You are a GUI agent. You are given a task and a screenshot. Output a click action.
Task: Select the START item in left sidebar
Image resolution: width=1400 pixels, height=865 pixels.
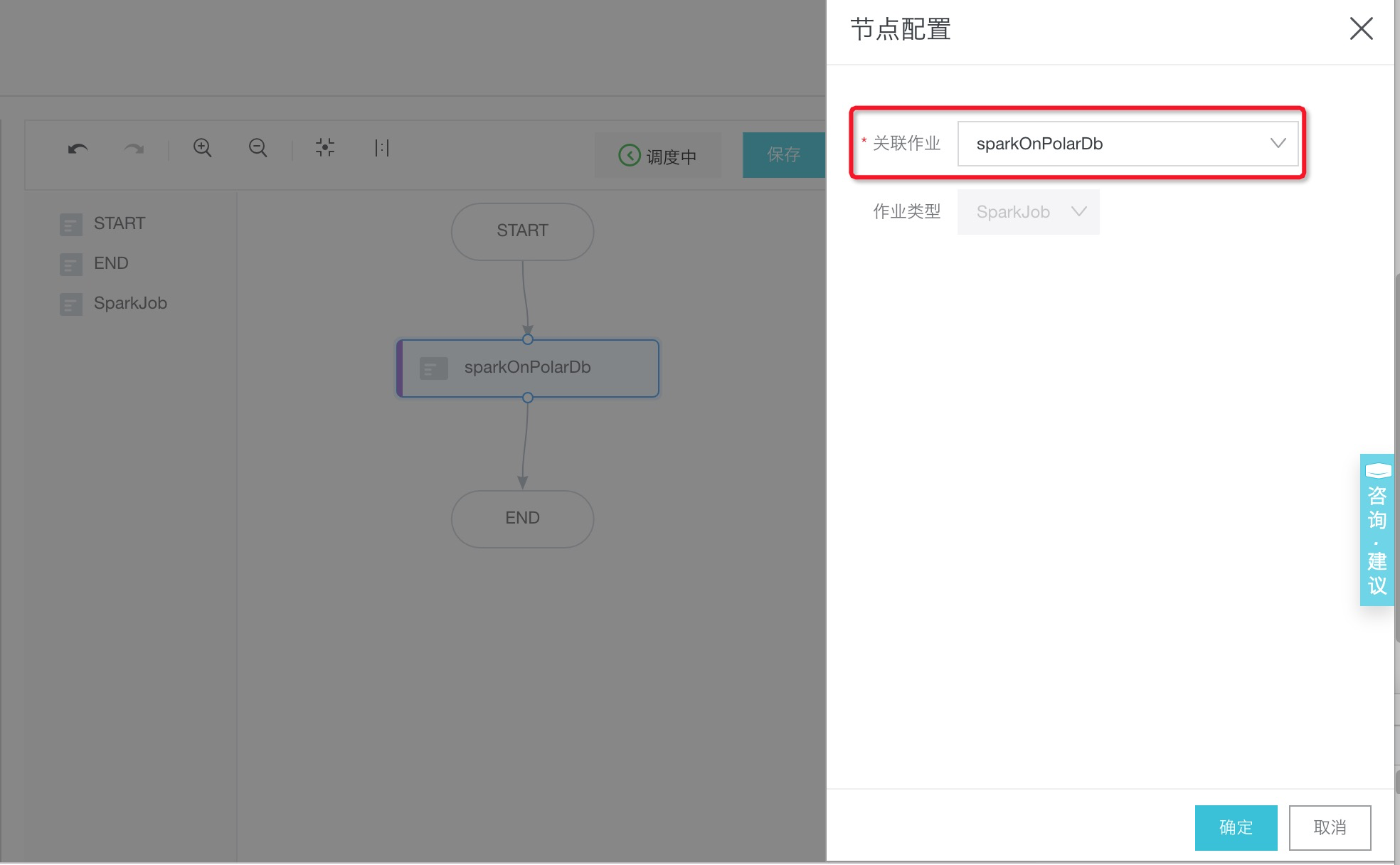(119, 223)
